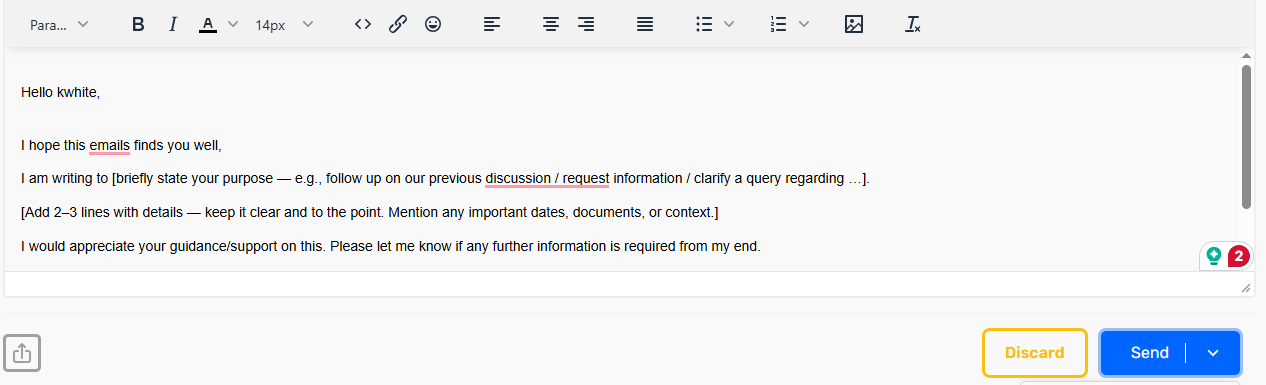This screenshot has height=385, width=1266.
Task: Insert a hyperlink
Action: point(398,25)
